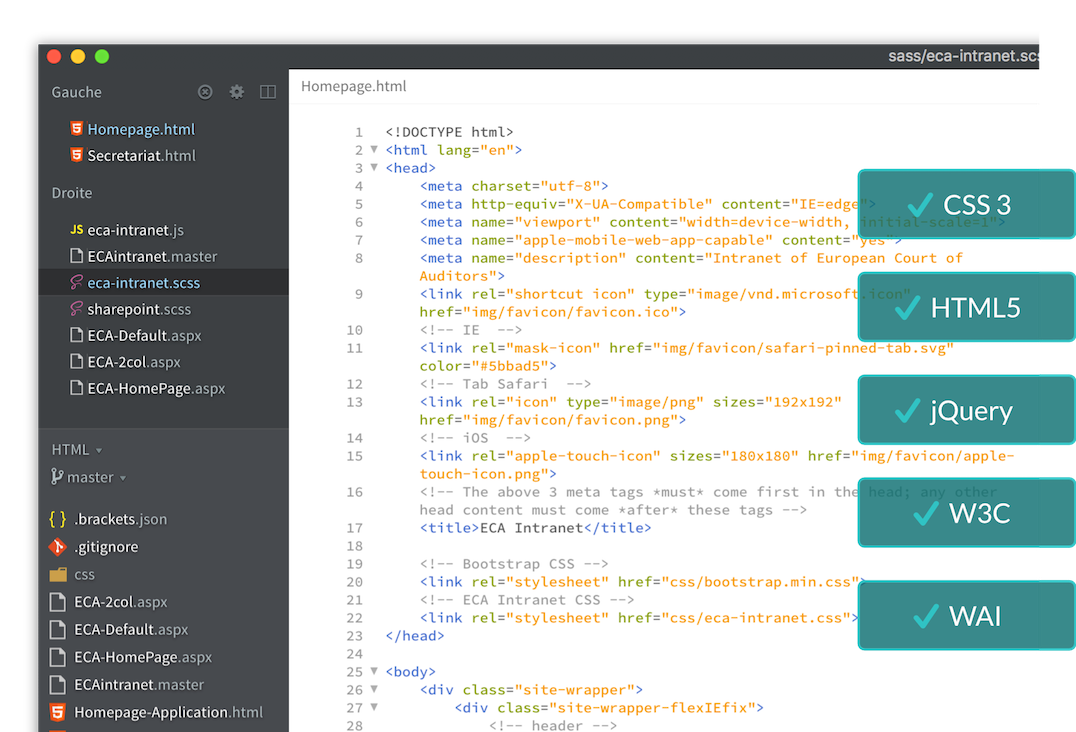Click the git icon beside .gitignore
Viewport: 1076px width, 732px height.
click(x=57, y=547)
